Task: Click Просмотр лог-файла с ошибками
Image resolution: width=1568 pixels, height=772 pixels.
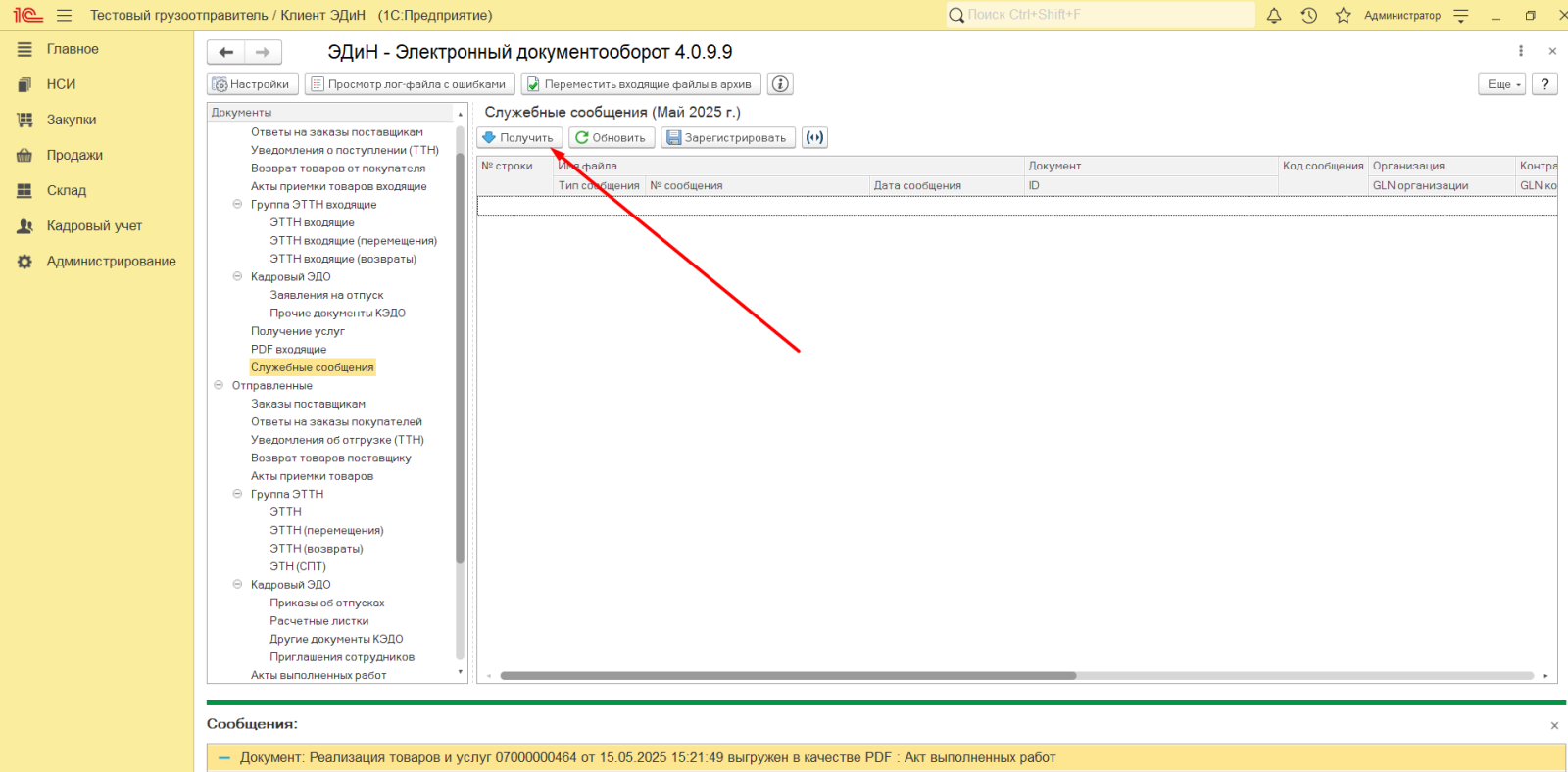Action: 410,84
